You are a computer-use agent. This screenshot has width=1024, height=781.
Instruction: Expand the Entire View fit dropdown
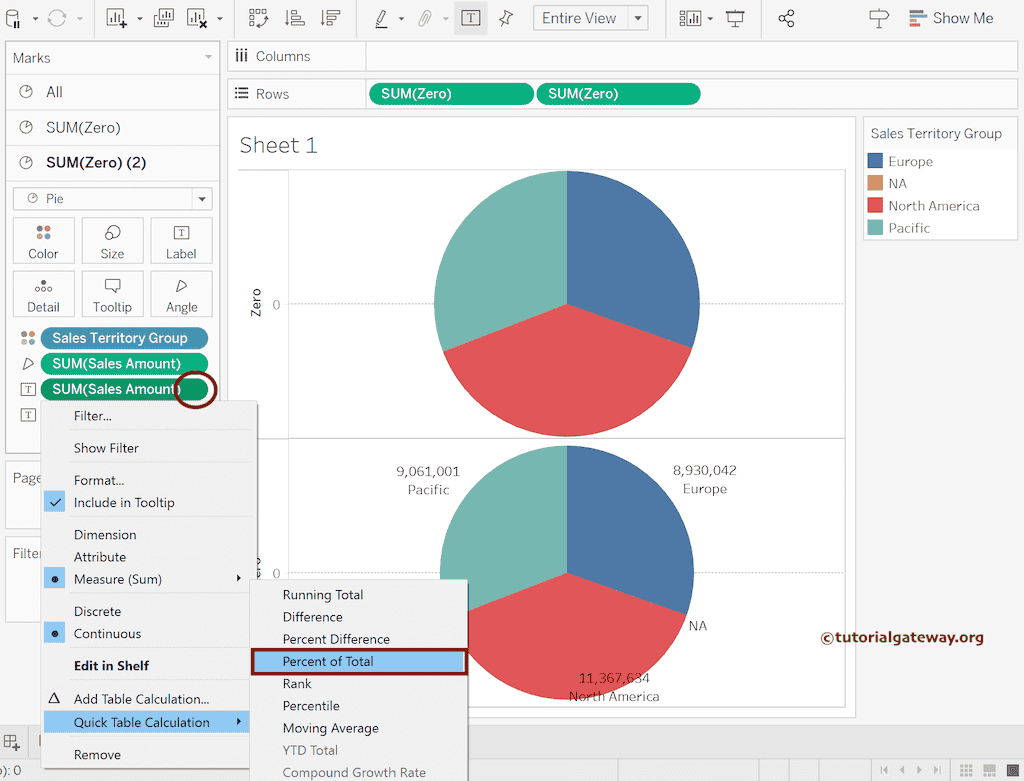(638, 18)
